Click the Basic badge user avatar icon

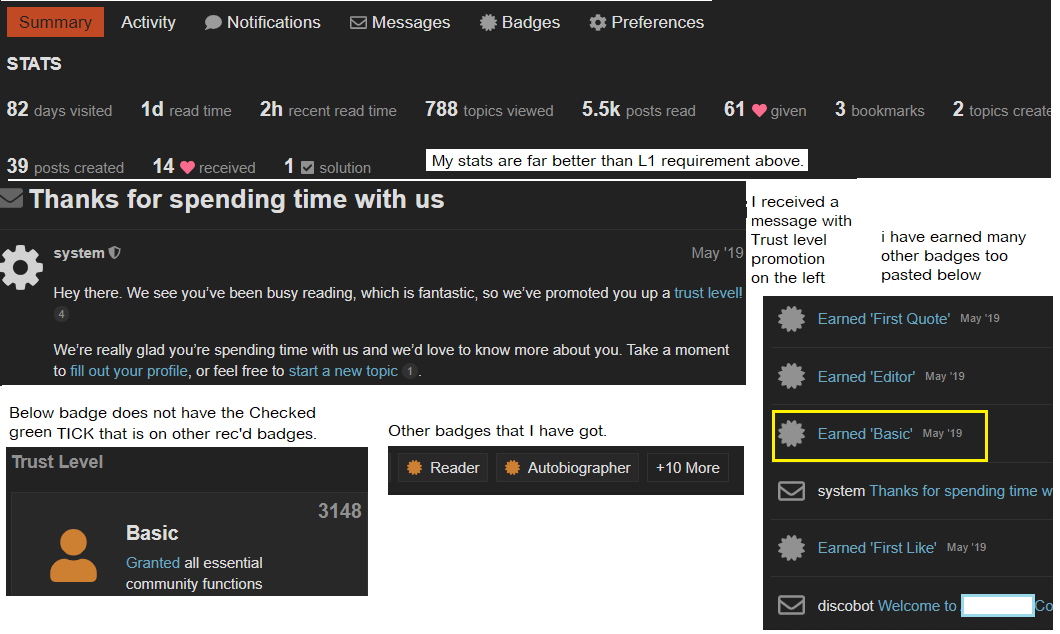(x=73, y=556)
